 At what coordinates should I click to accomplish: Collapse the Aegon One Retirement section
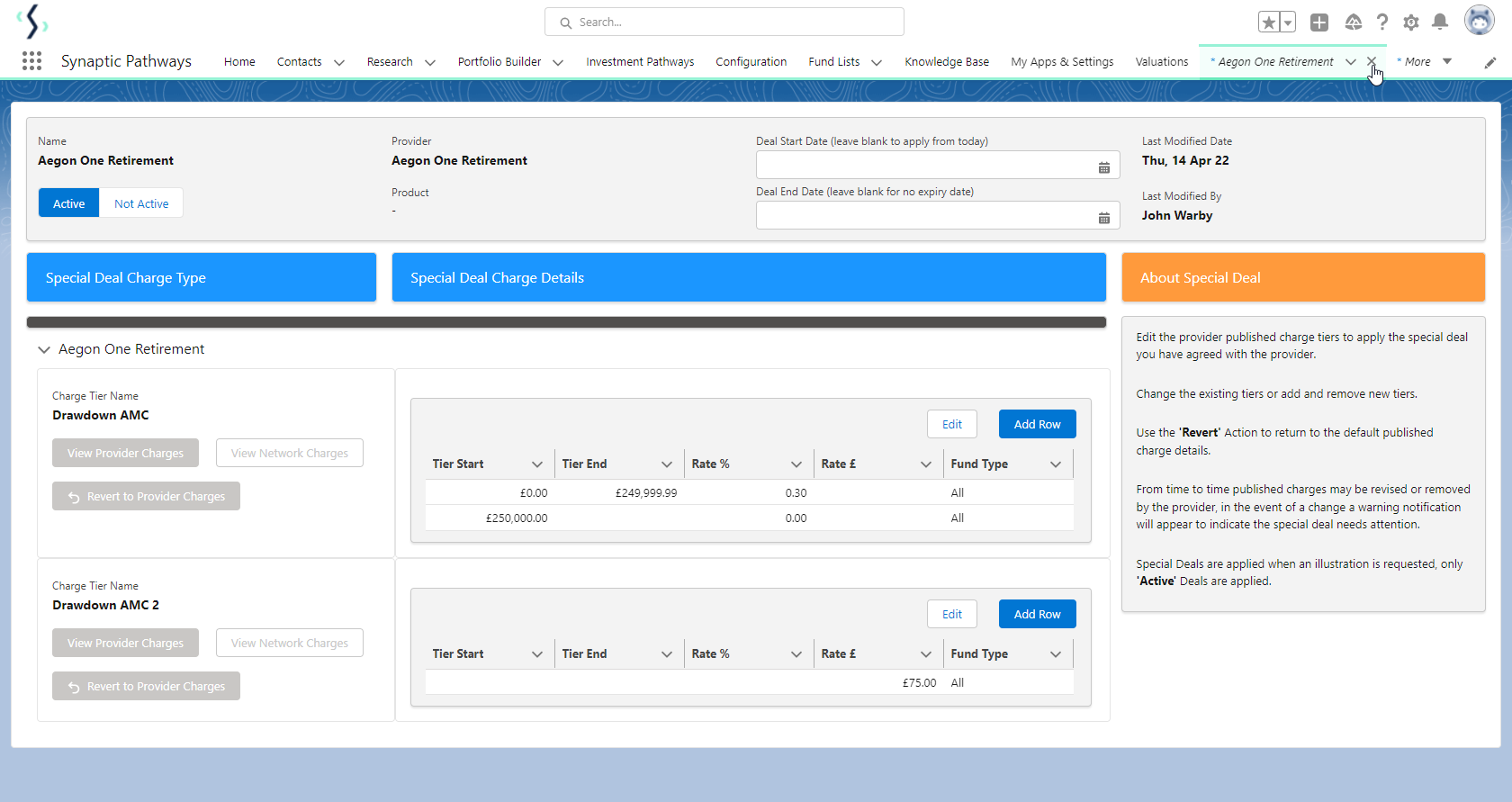tap(44, 349)
